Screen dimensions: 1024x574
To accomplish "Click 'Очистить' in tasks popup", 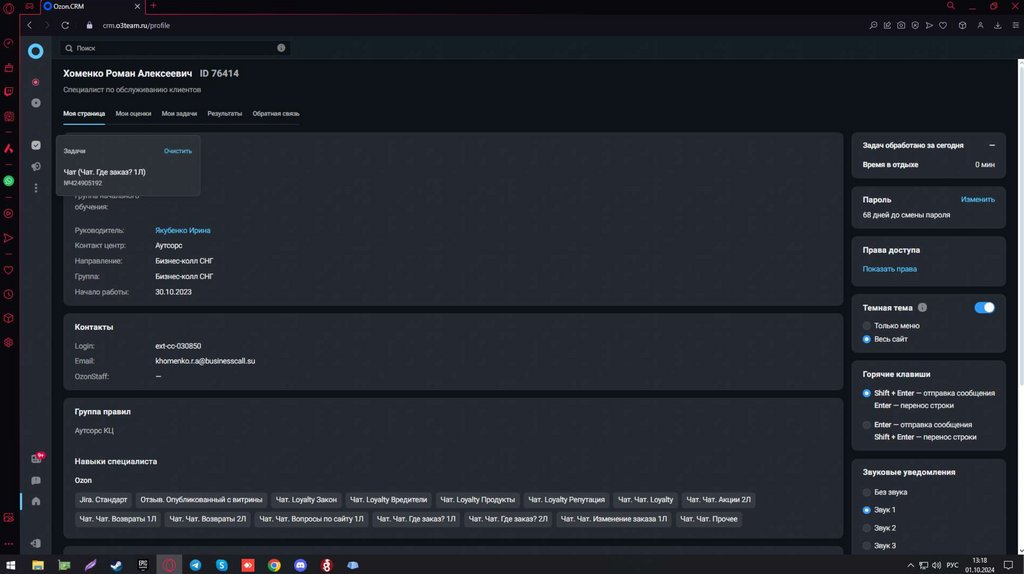I will (178, 151).
